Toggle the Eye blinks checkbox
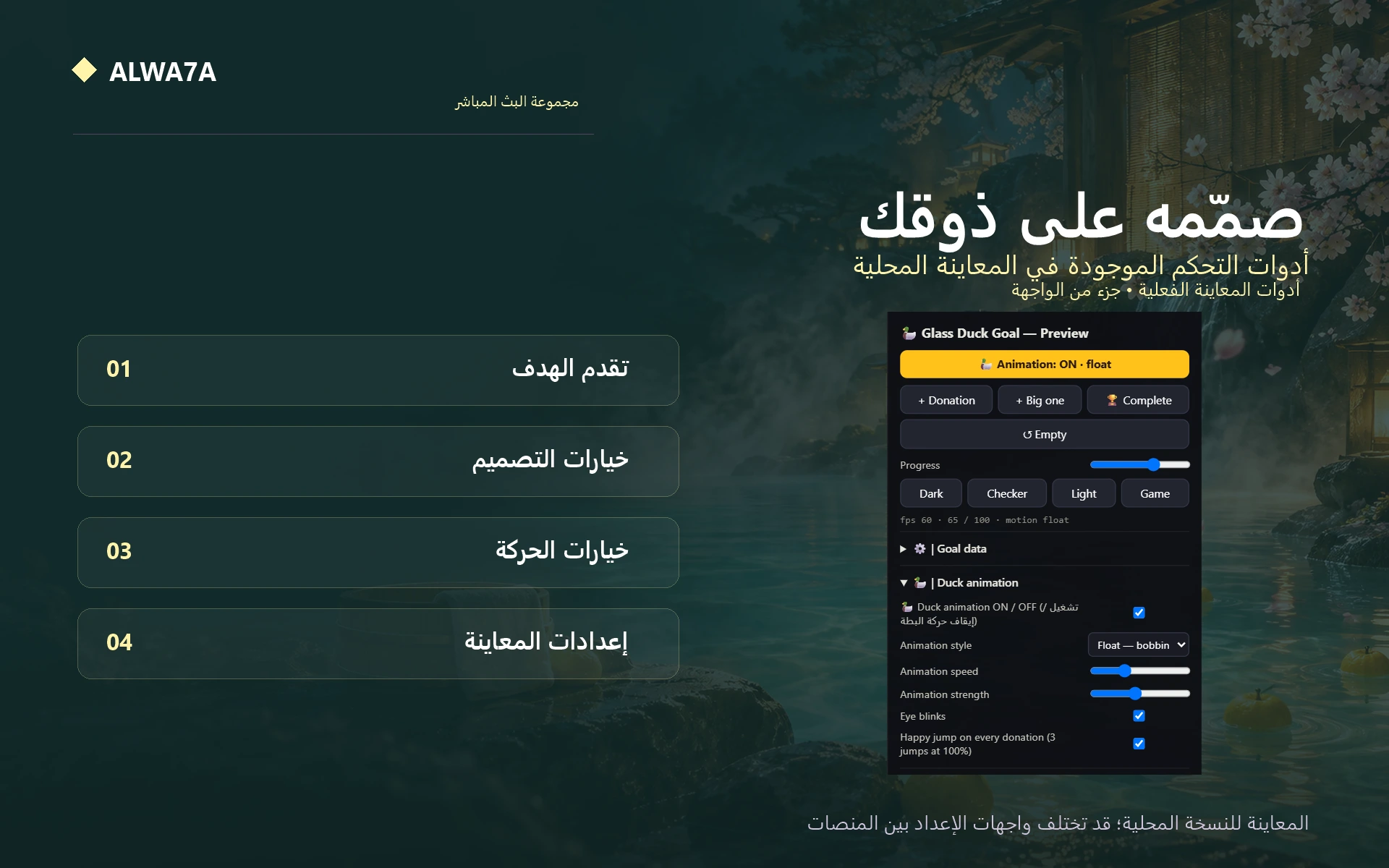Screen dimensions: 1389x868 (1139, 716)
